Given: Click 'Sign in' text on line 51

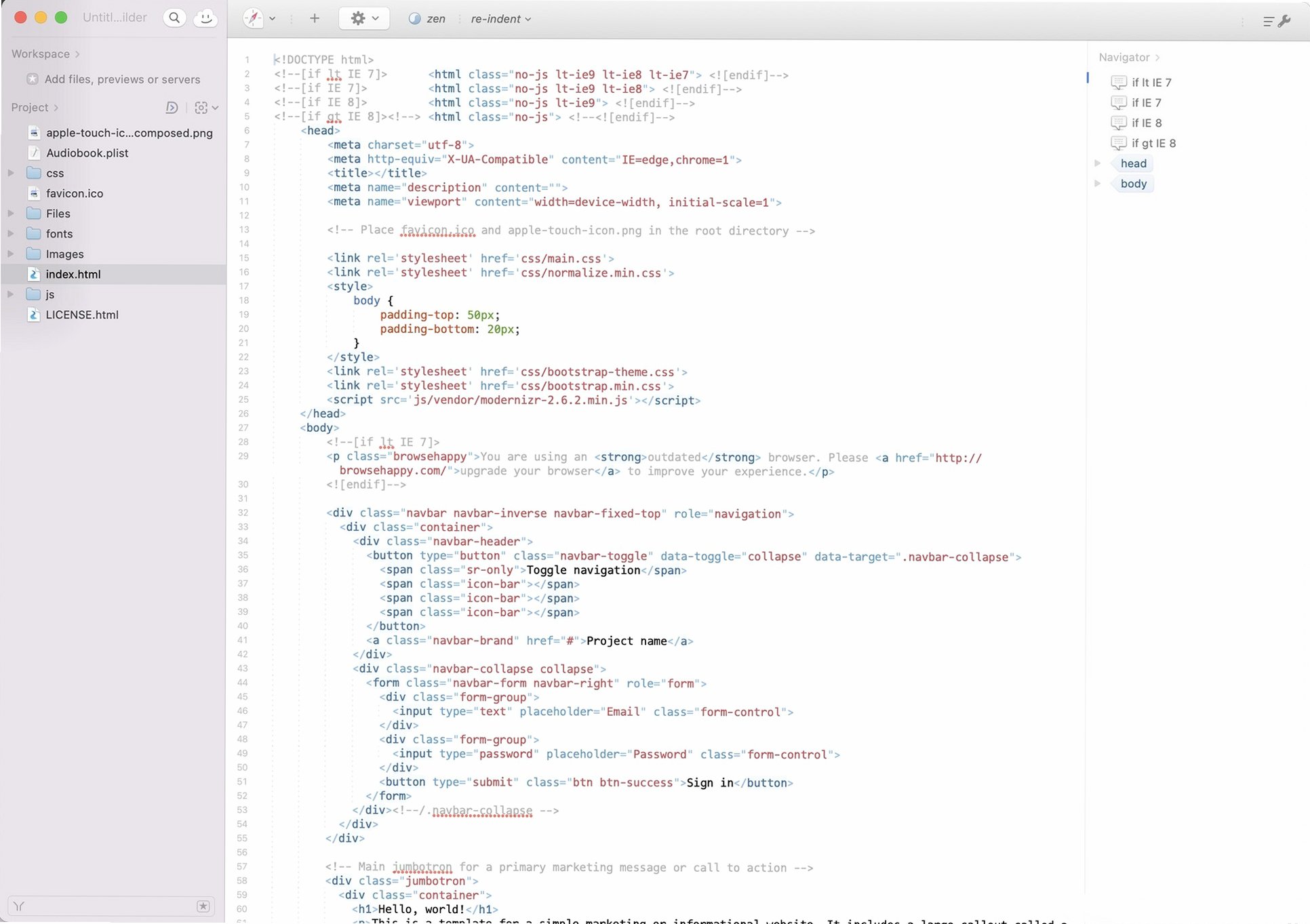Looking at the screenshot, I should 710,783.
